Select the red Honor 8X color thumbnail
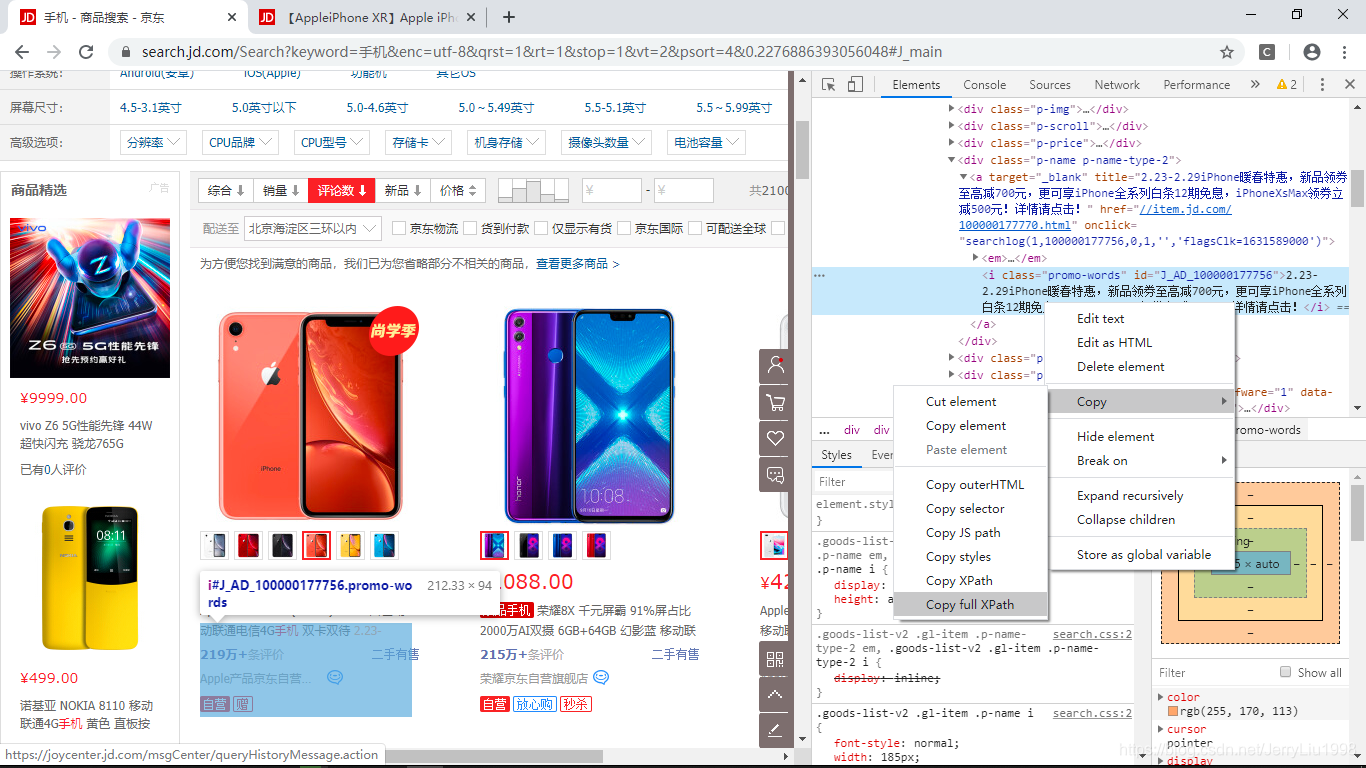1366x768 pixels. click(596, 545)
